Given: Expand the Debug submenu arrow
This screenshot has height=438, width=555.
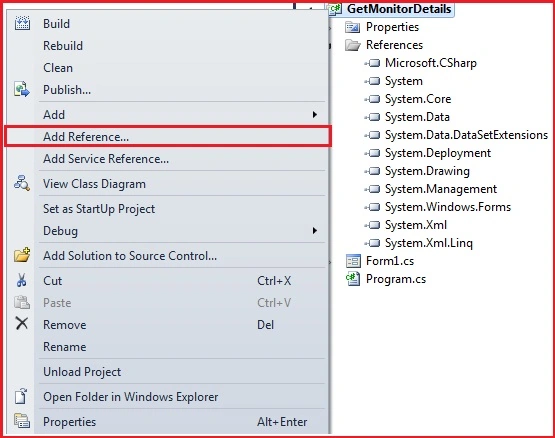Looking at the screenshot, I should click(314, 231).
